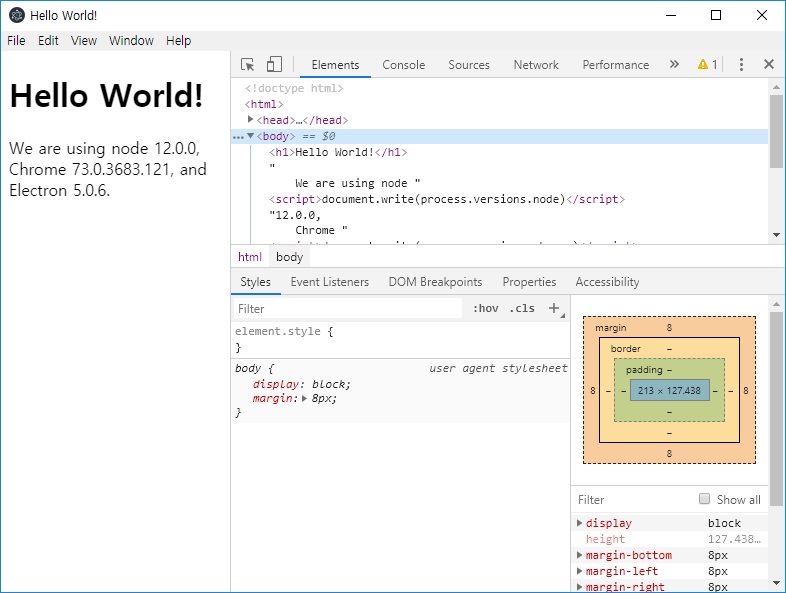Enable the Show all checkbox
Image resolution: width=786 pixels, height=593 pixels.
(x=704, y=499)
